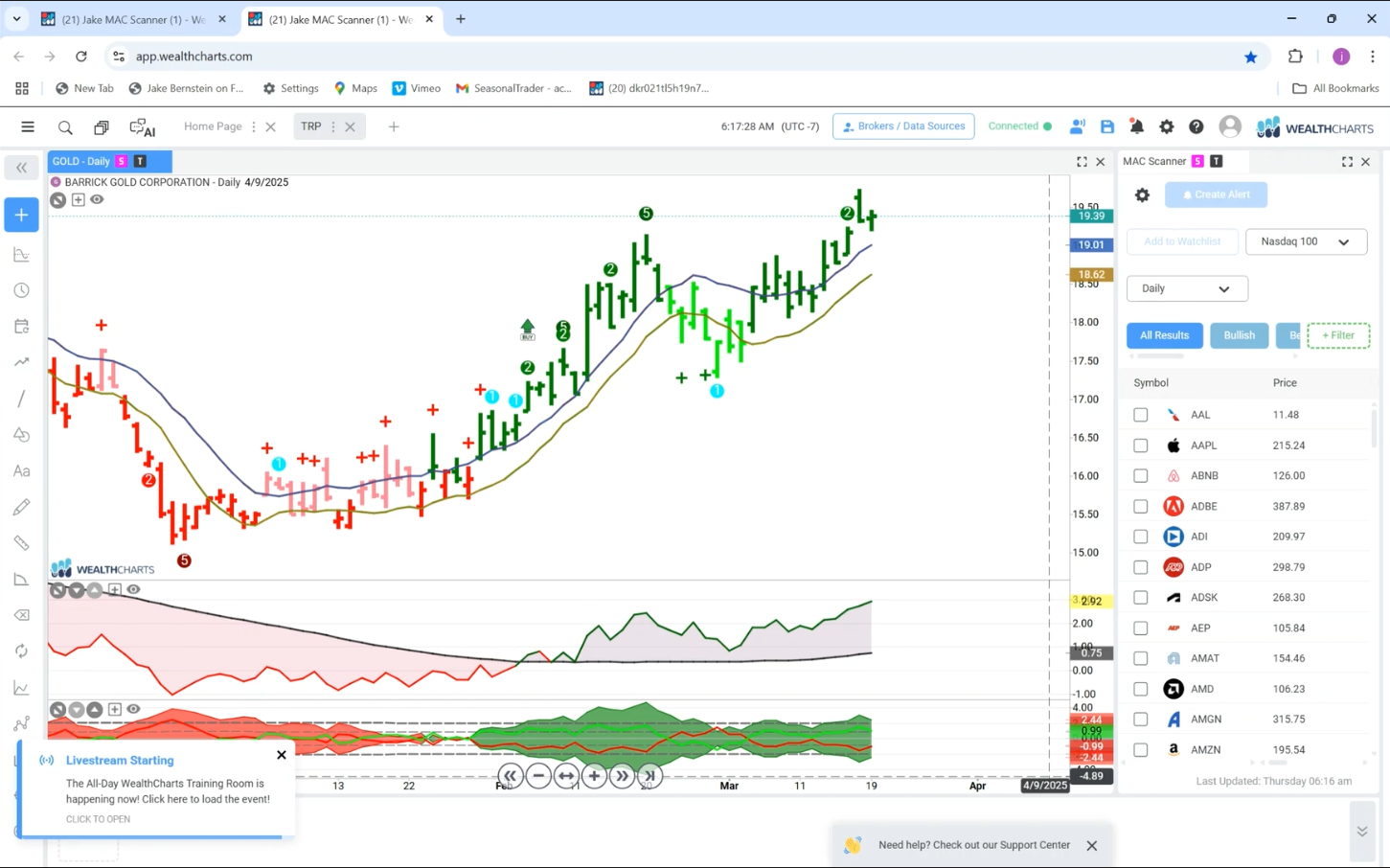The height and width of the screenshot is (868, 1390).
Task: Open the user profile avatar
Action: click(x=1230, y=126)
